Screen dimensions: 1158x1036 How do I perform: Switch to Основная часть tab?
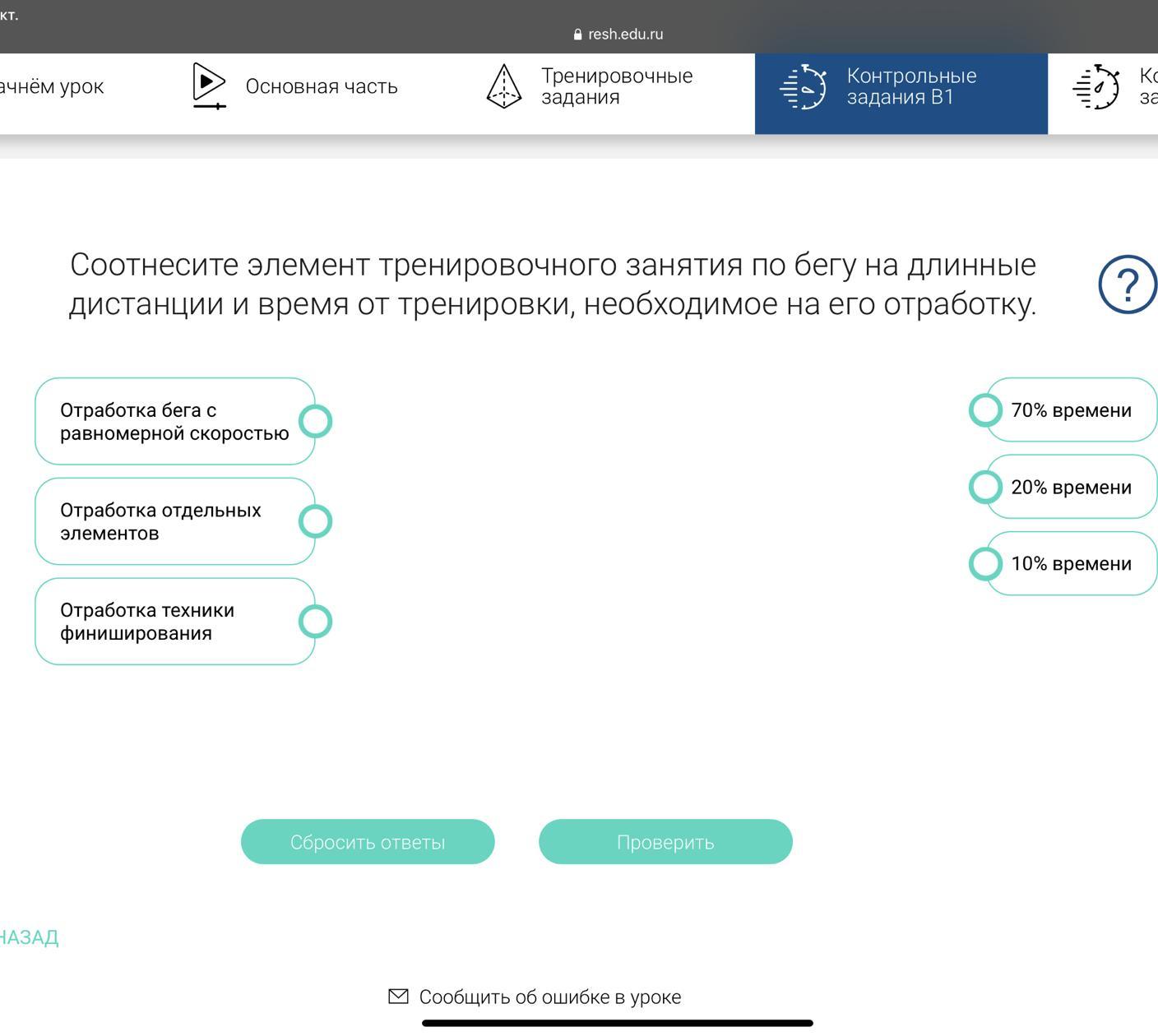(x=294, y=86)
